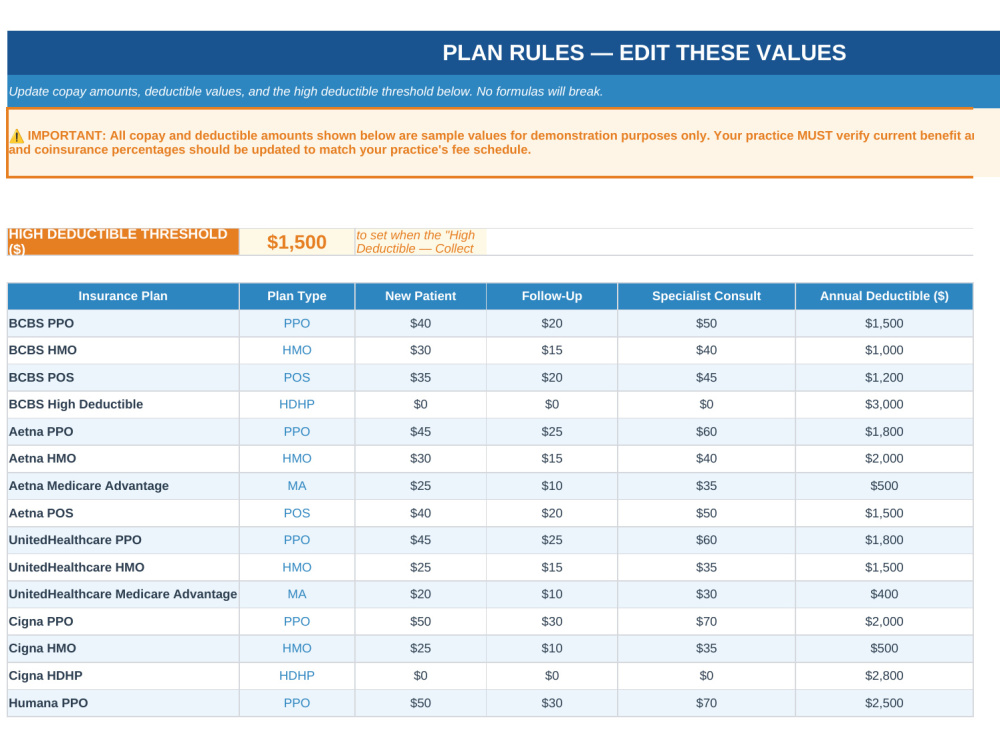Click BCBS POS new patient copay $35
The width and height of the screenshot is (1000, 750).
click(420, 378)
